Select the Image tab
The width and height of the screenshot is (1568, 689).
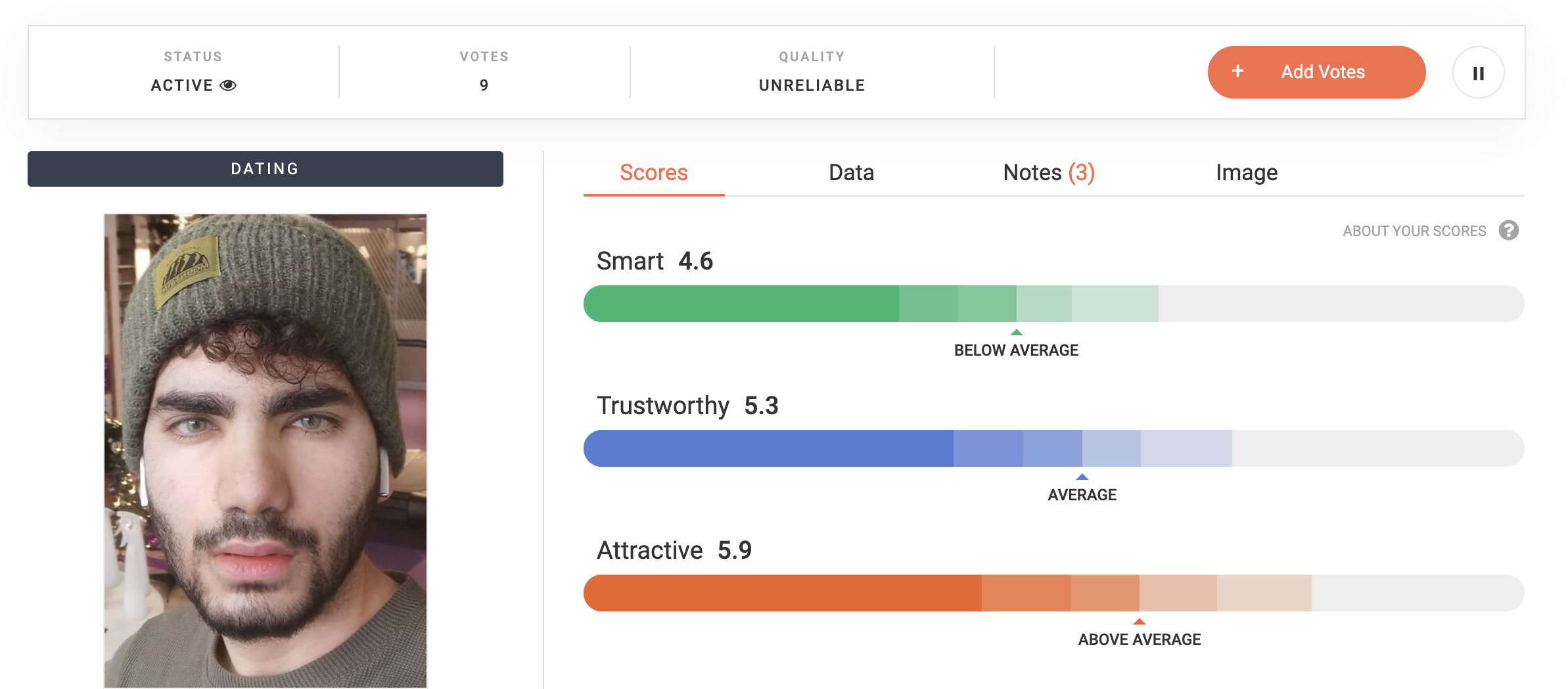point(1247,172)
